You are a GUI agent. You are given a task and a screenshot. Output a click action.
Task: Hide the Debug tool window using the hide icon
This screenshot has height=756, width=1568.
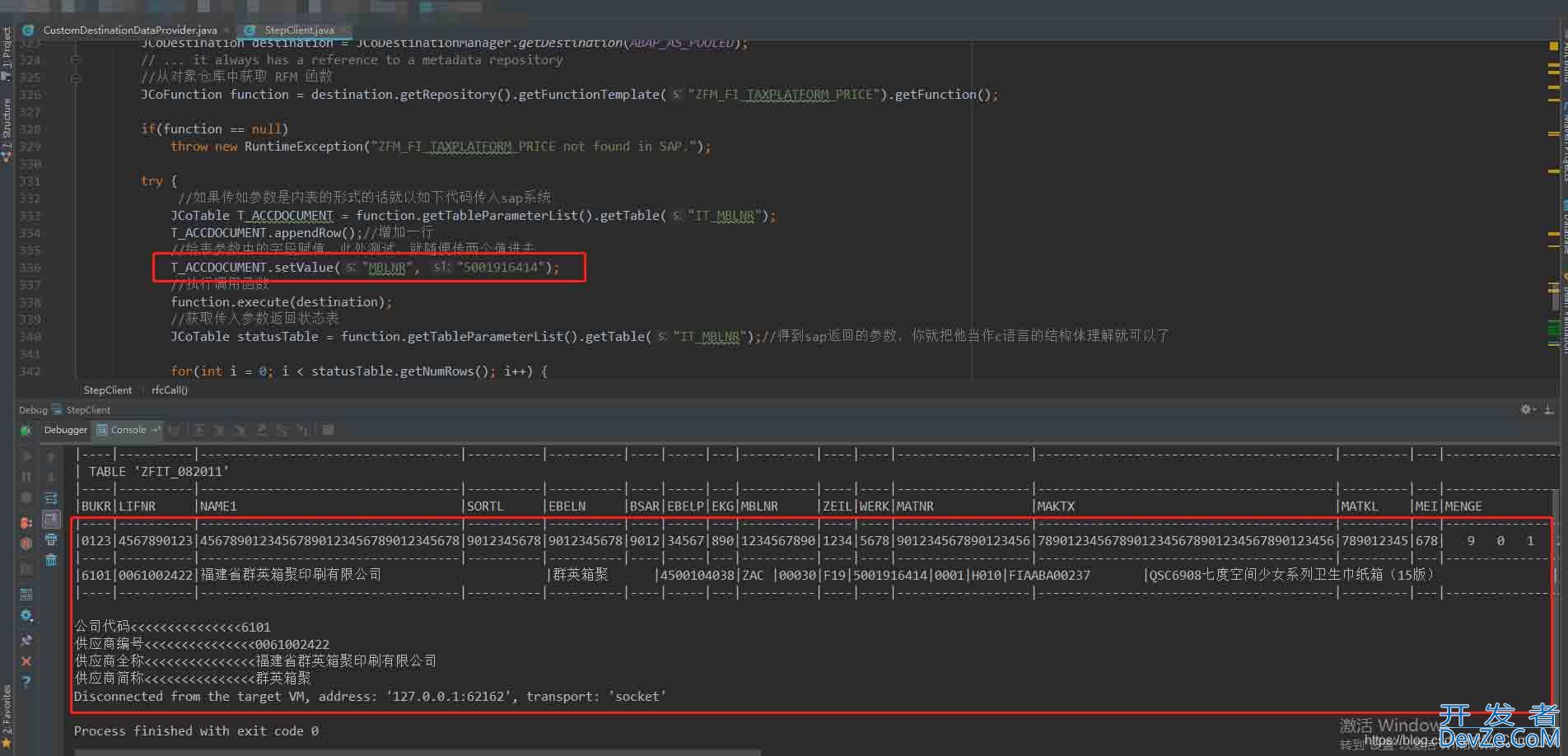pyautogui.click(x=1549, y=409)
